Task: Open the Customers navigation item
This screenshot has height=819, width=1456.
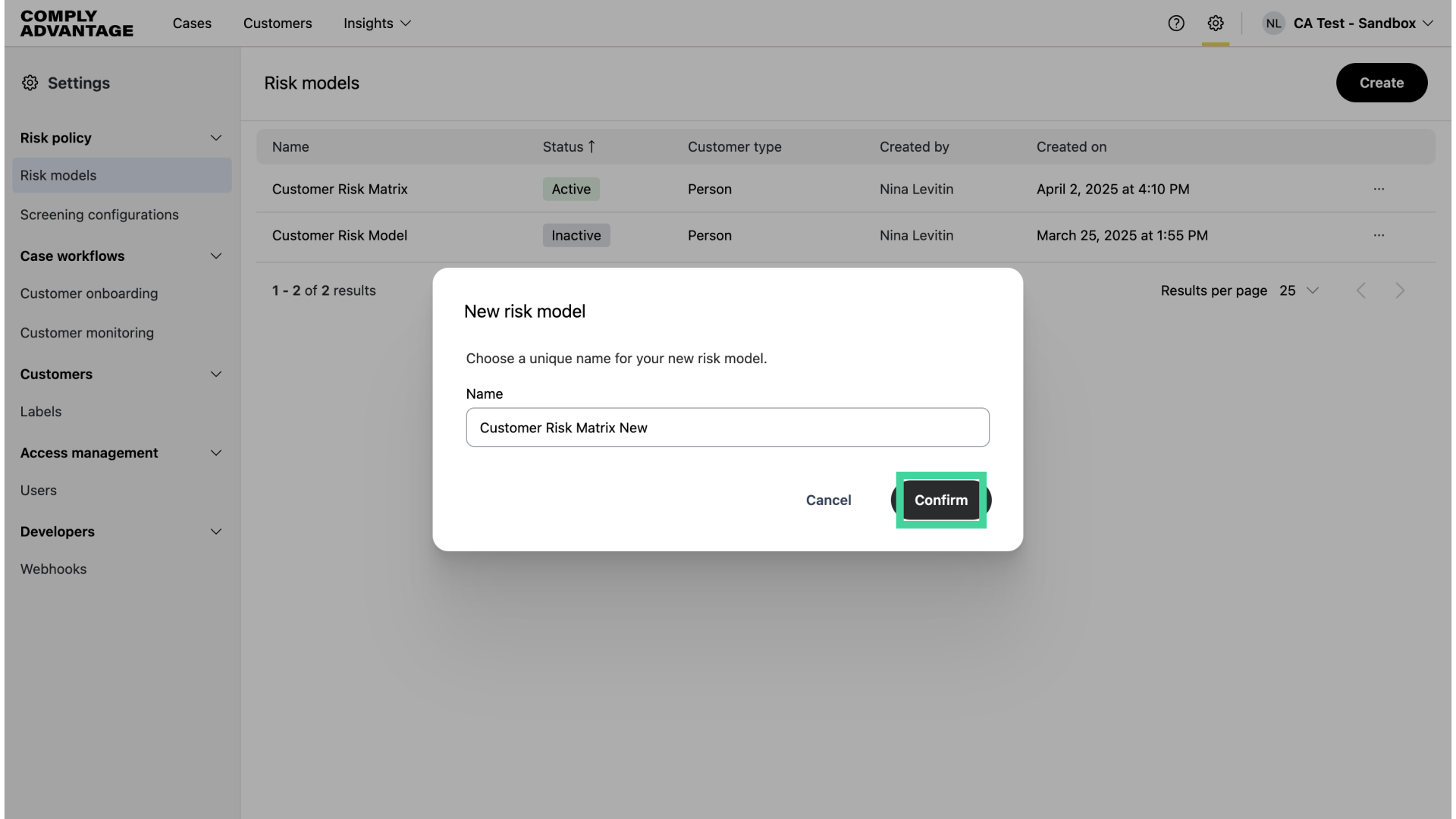Action: (x=278, y=24)
